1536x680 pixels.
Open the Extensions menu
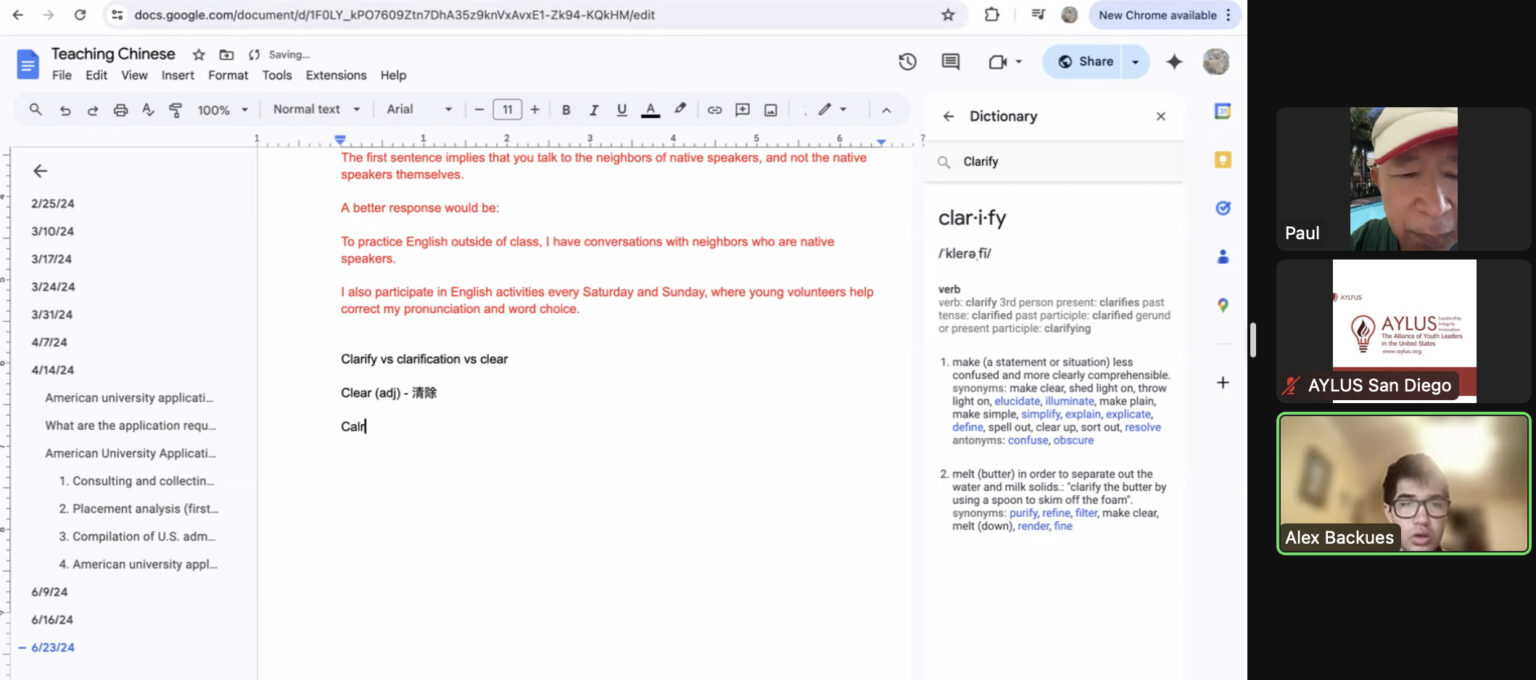pyautogui.click(x=336, y=75)
